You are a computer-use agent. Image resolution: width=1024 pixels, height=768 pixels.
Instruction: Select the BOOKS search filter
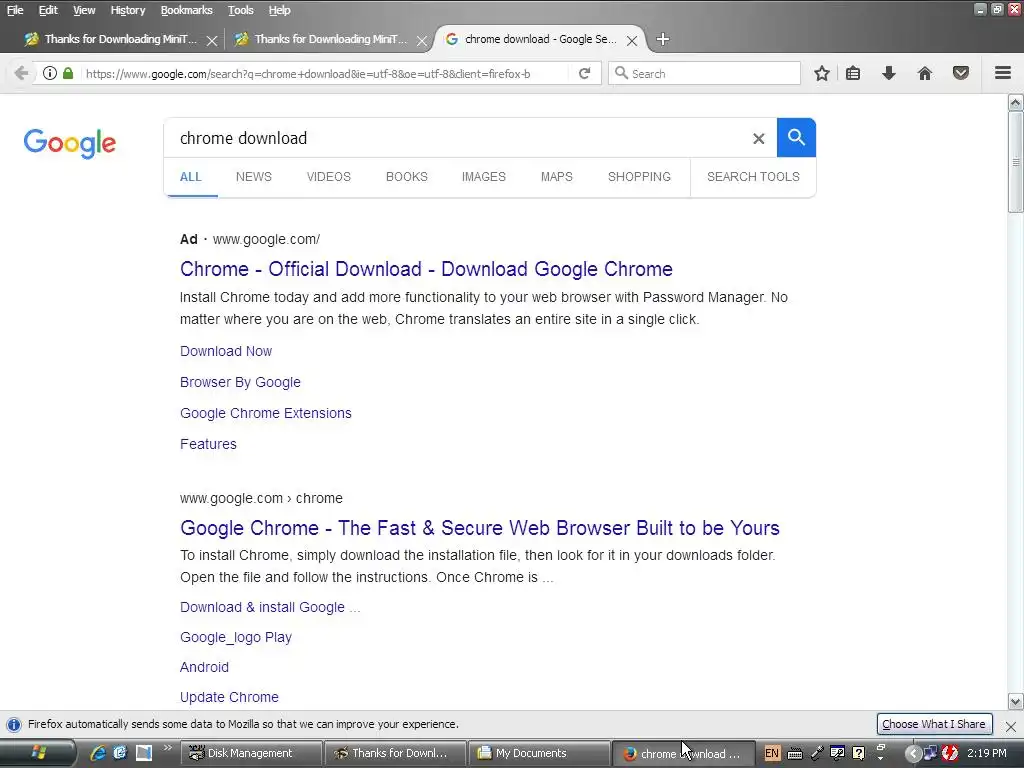pos(406,176)
